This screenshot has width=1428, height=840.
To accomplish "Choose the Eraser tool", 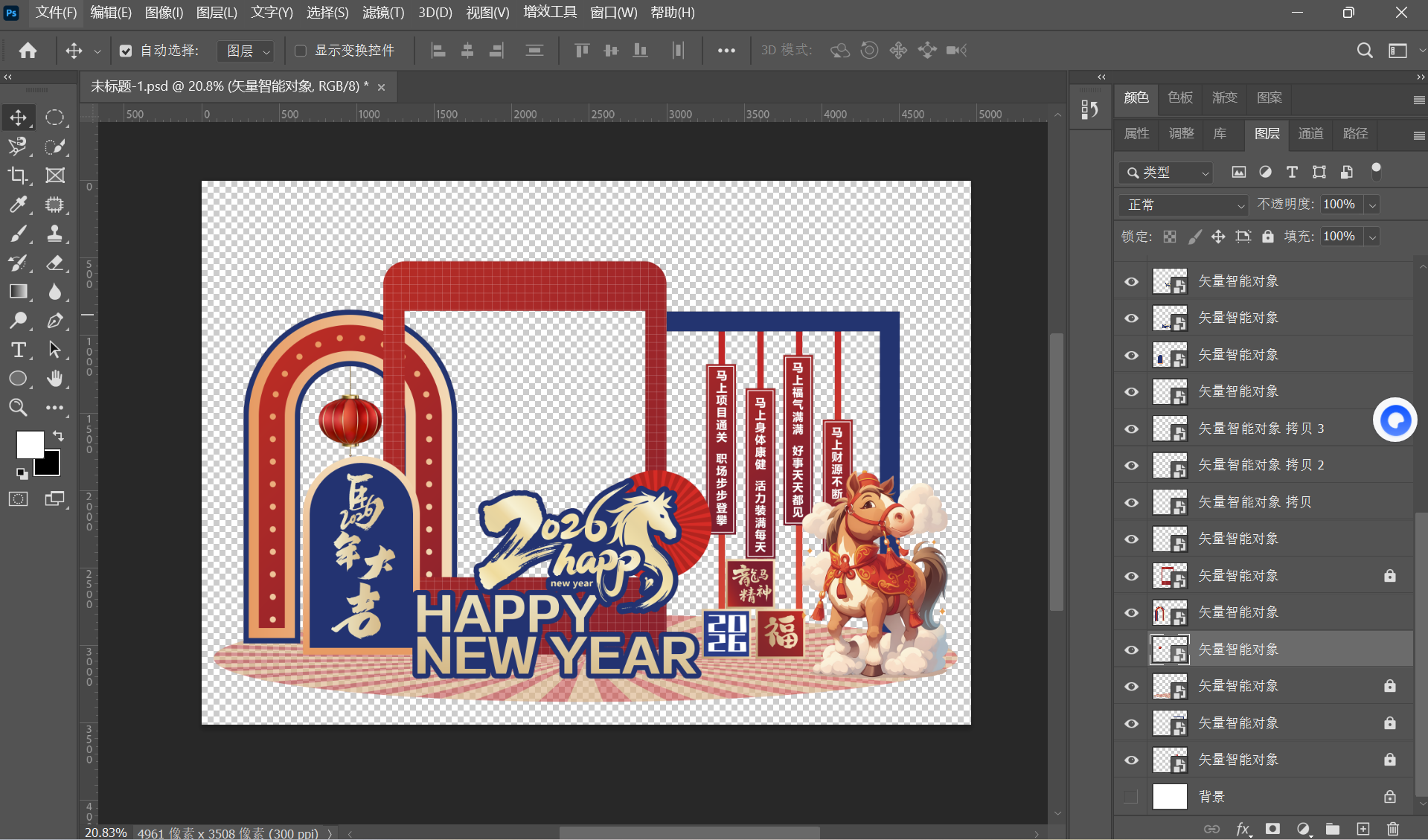I will click(x=55, y=263).
